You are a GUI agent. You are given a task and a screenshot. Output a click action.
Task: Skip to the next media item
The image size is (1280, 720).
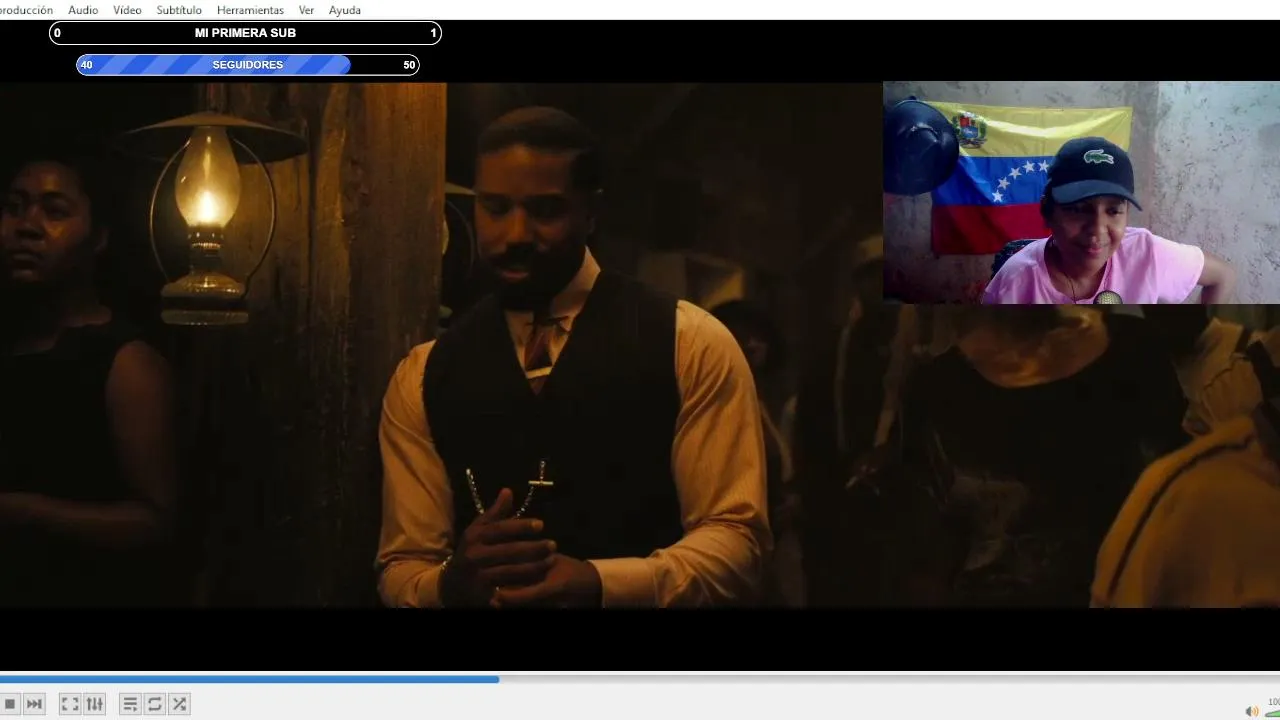(34, 704)
